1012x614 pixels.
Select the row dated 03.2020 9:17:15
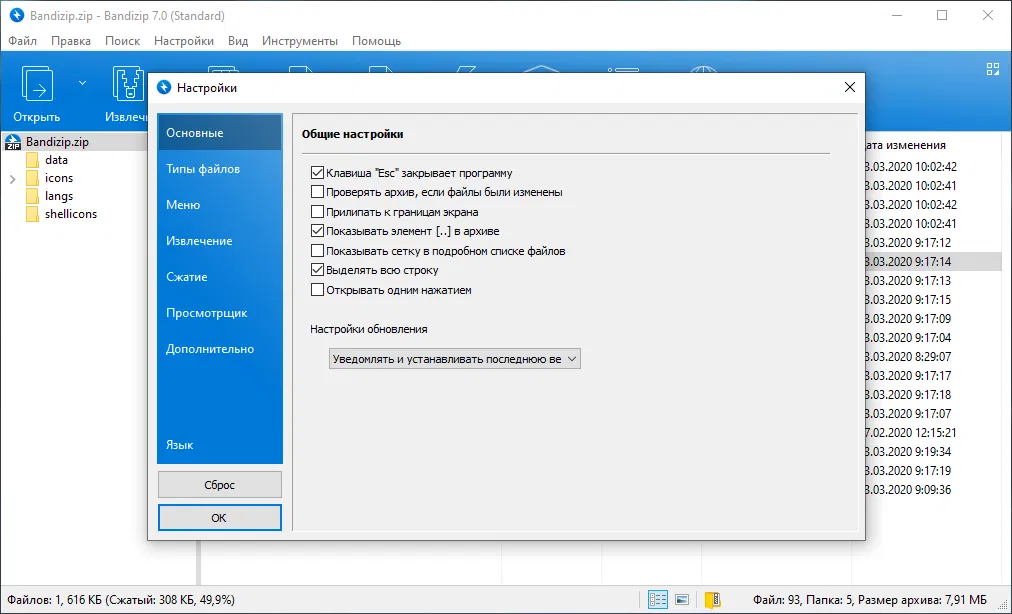pyautogui.click(x=933, y=300)
